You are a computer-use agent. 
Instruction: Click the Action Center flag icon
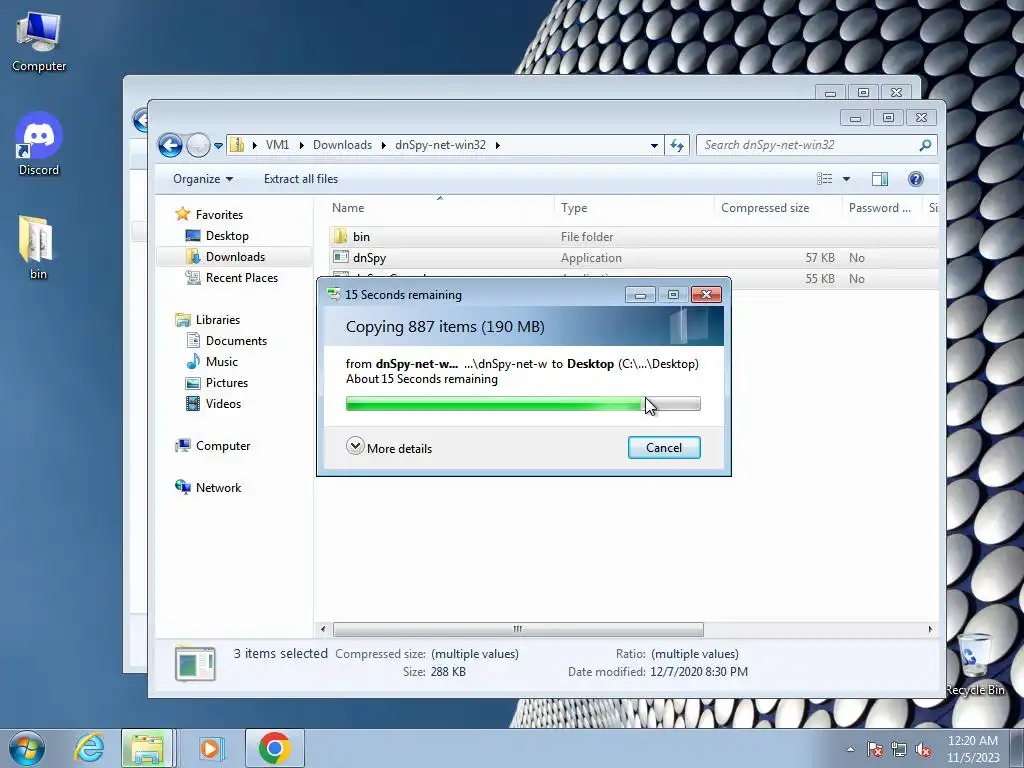pyautogui.click(x=875, y=749)
